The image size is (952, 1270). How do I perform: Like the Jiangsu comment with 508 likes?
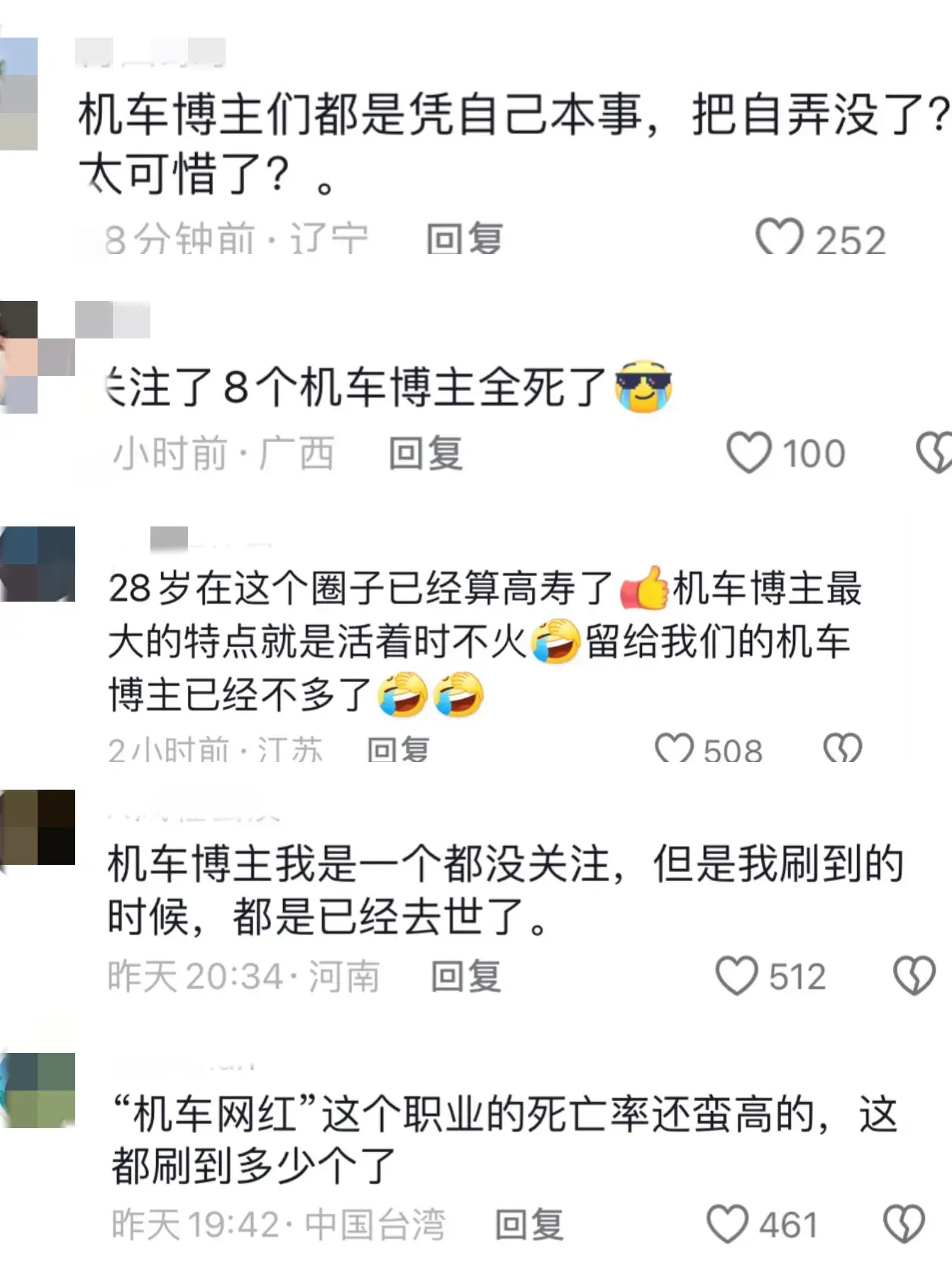(x=674, y=747)
